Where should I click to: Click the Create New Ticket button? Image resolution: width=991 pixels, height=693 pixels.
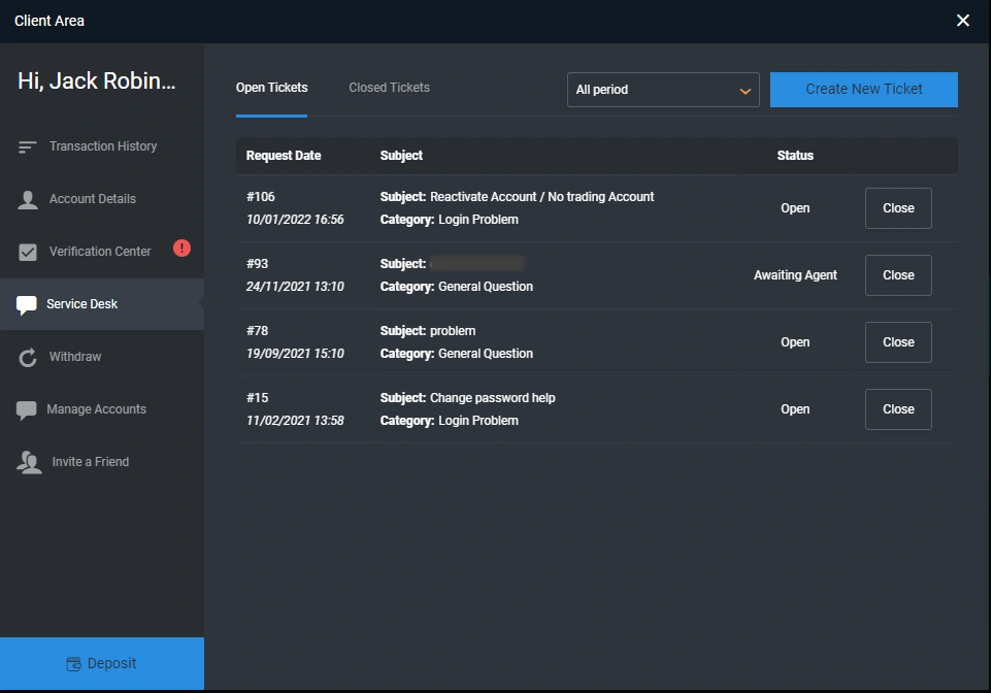click(x=863, y=89)
